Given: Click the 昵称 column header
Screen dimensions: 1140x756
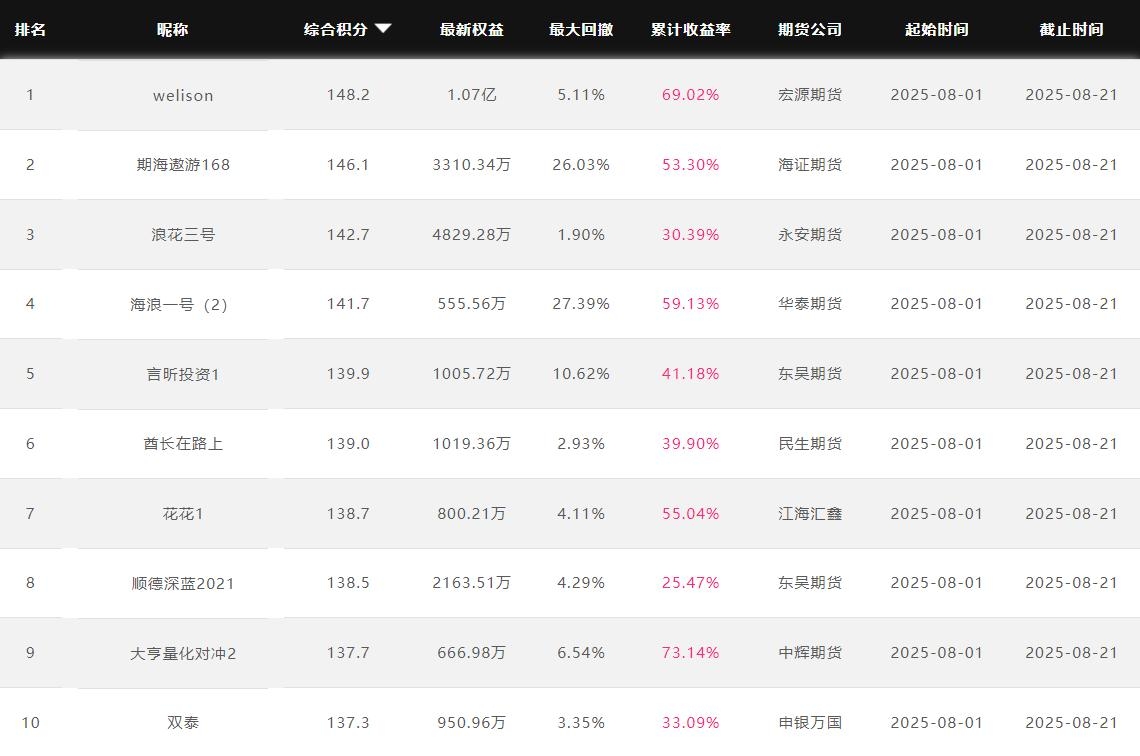Looking at the screenshot, I should [x=172, y=29].
